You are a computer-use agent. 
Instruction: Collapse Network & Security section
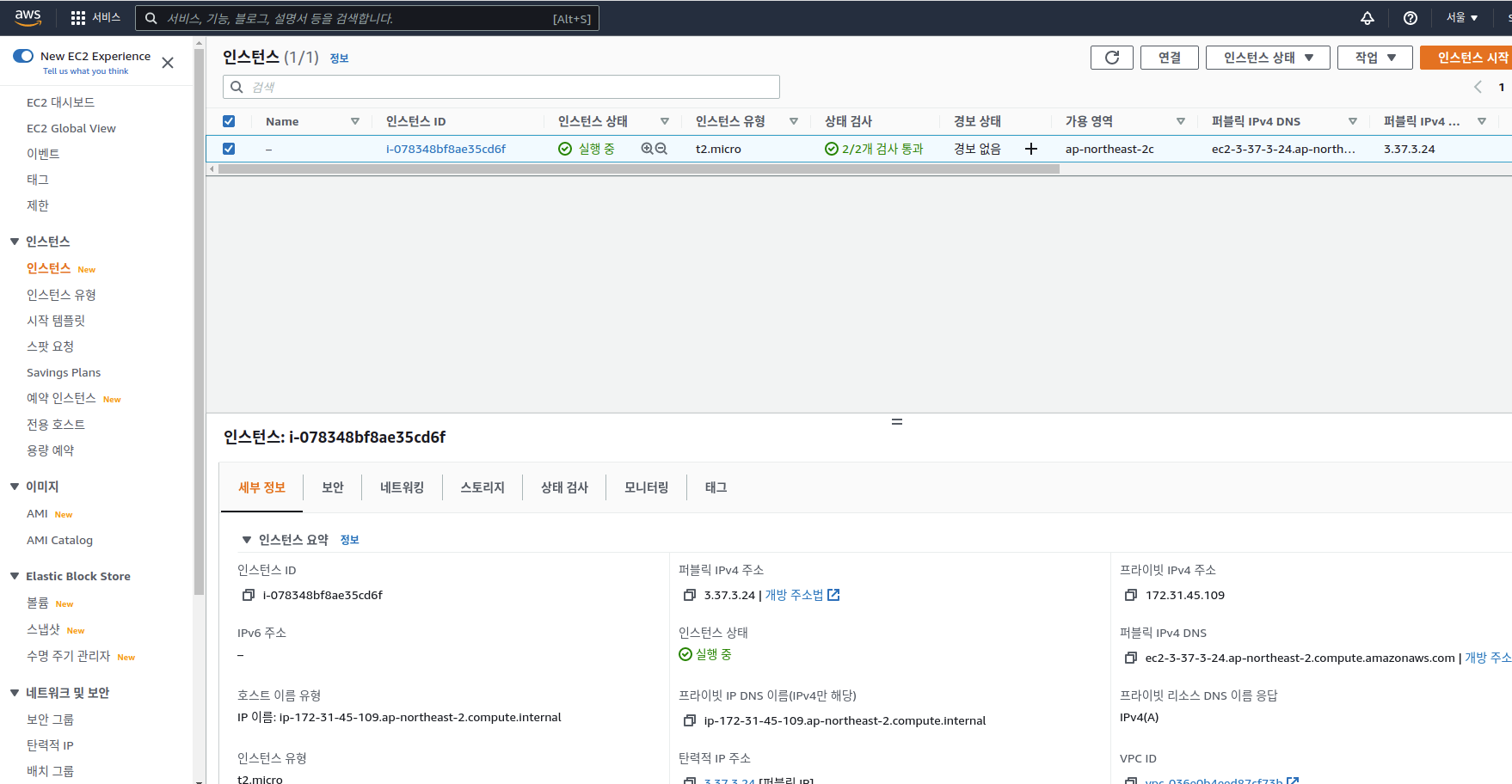coord(15,693)
